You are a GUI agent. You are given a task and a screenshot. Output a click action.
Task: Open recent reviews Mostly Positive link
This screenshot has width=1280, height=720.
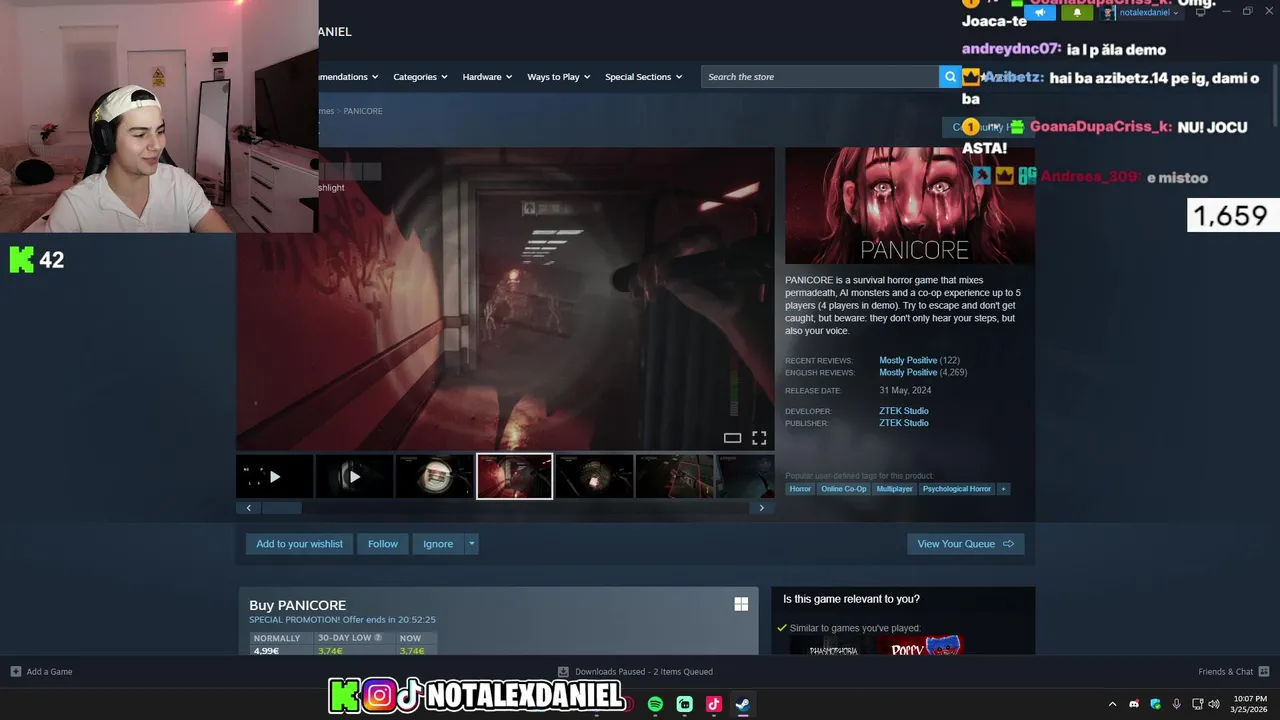tap(908, 360)
